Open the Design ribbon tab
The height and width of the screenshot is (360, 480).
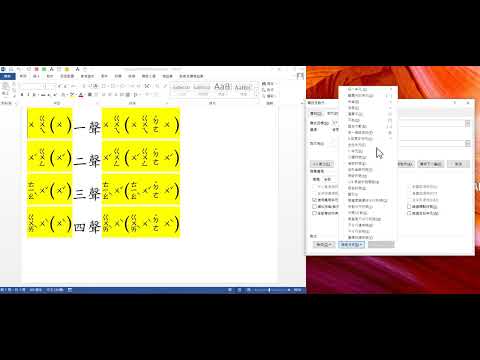coord(50,76)
